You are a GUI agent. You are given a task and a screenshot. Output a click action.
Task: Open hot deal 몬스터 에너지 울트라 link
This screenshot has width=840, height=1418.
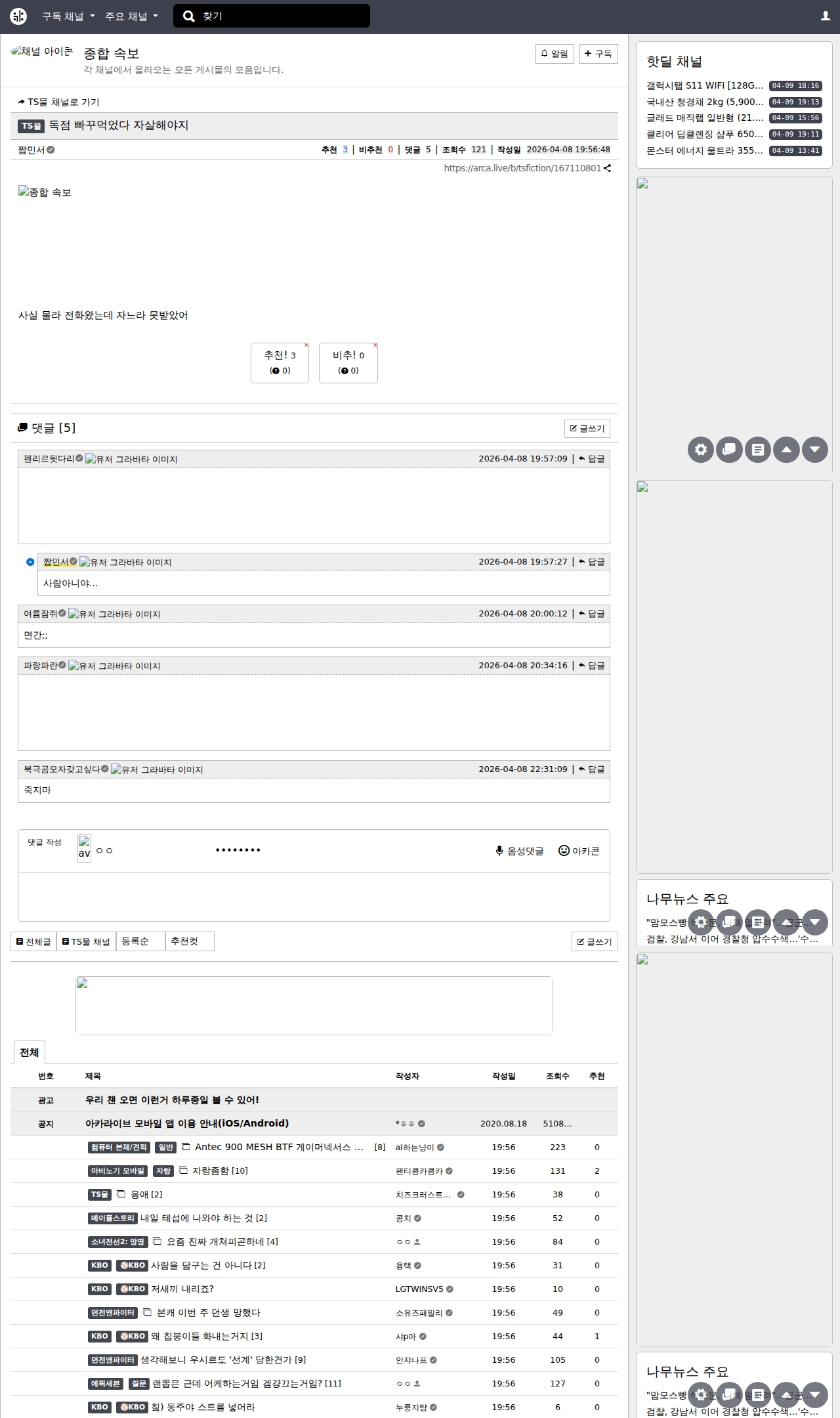705,150
